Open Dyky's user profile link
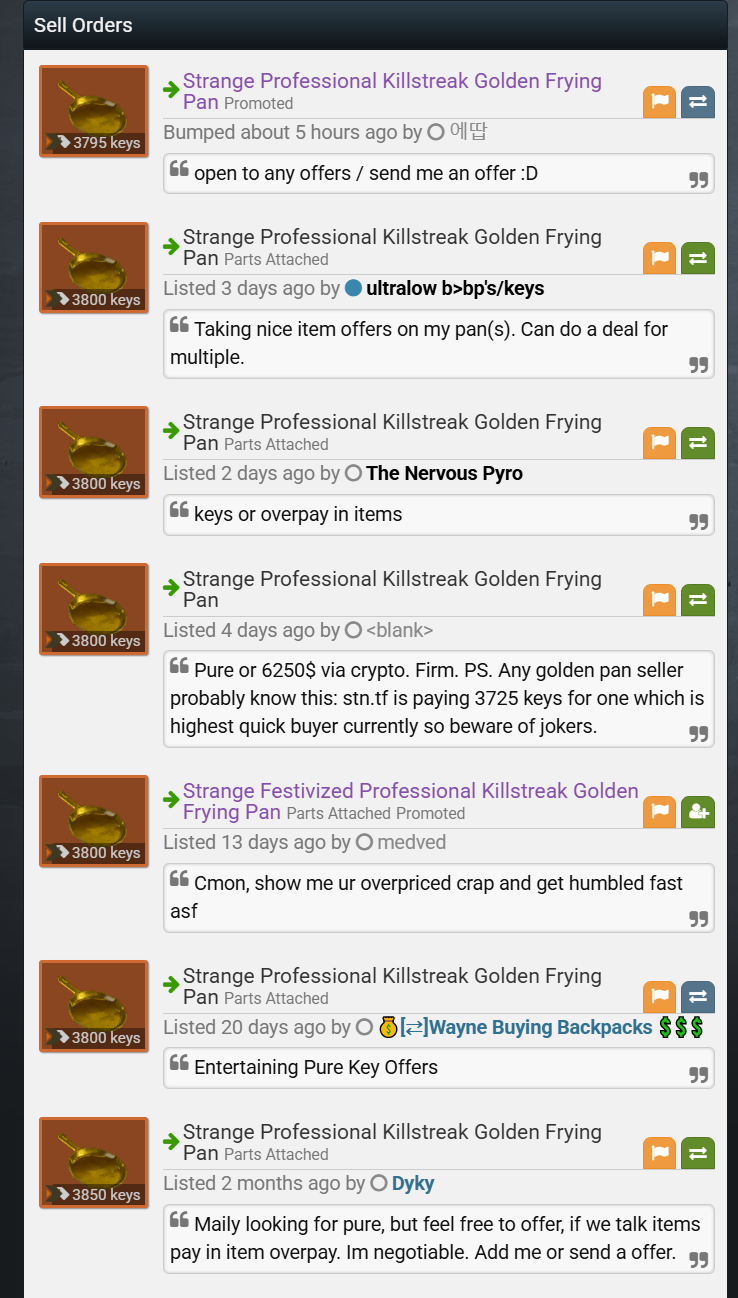 pyautogui.click(x=413, y=1183)
